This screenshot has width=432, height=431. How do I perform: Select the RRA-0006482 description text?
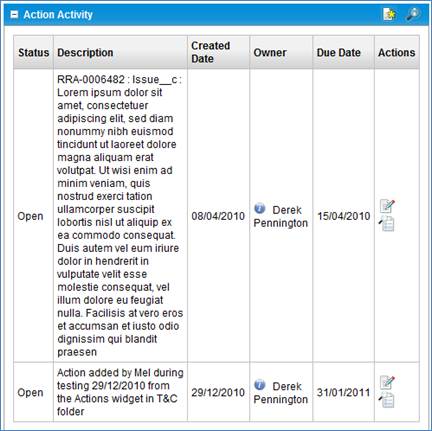pos(120,216)
